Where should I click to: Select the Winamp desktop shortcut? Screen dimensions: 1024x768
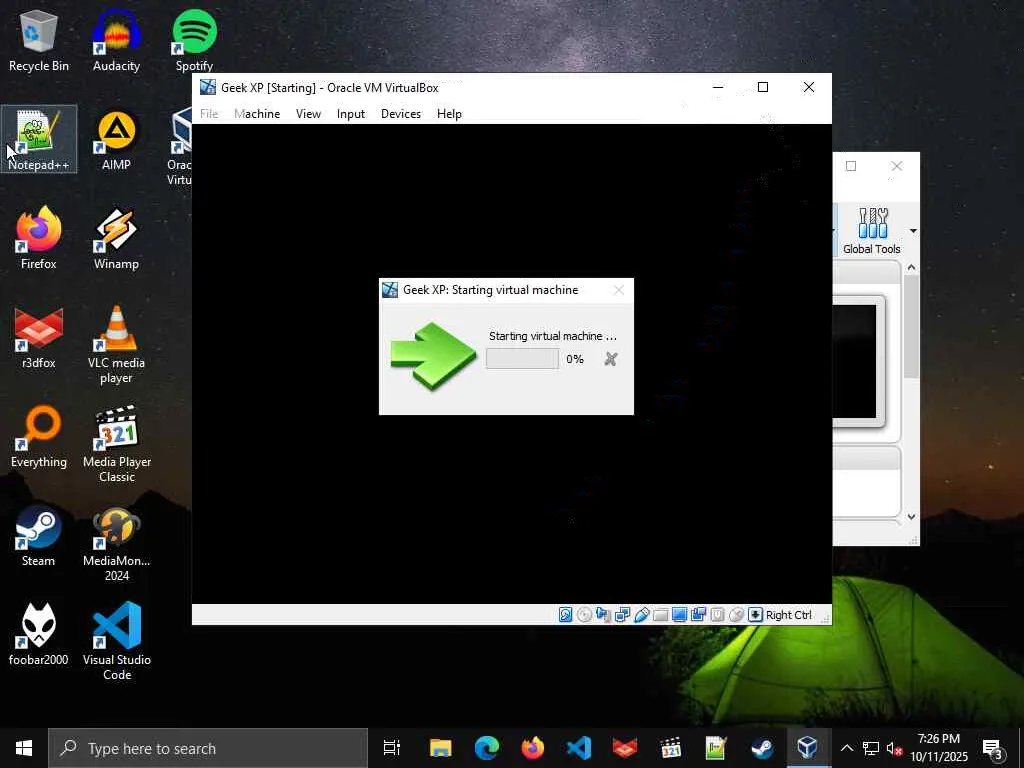116,238
